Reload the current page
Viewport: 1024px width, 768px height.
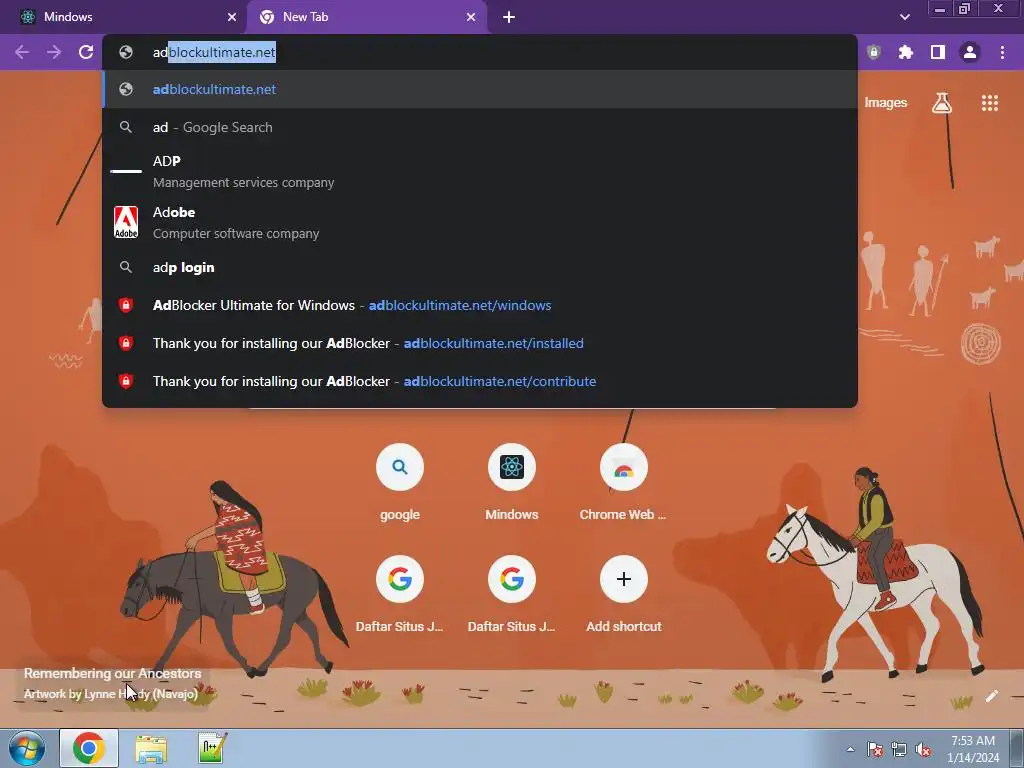(86, 52)
